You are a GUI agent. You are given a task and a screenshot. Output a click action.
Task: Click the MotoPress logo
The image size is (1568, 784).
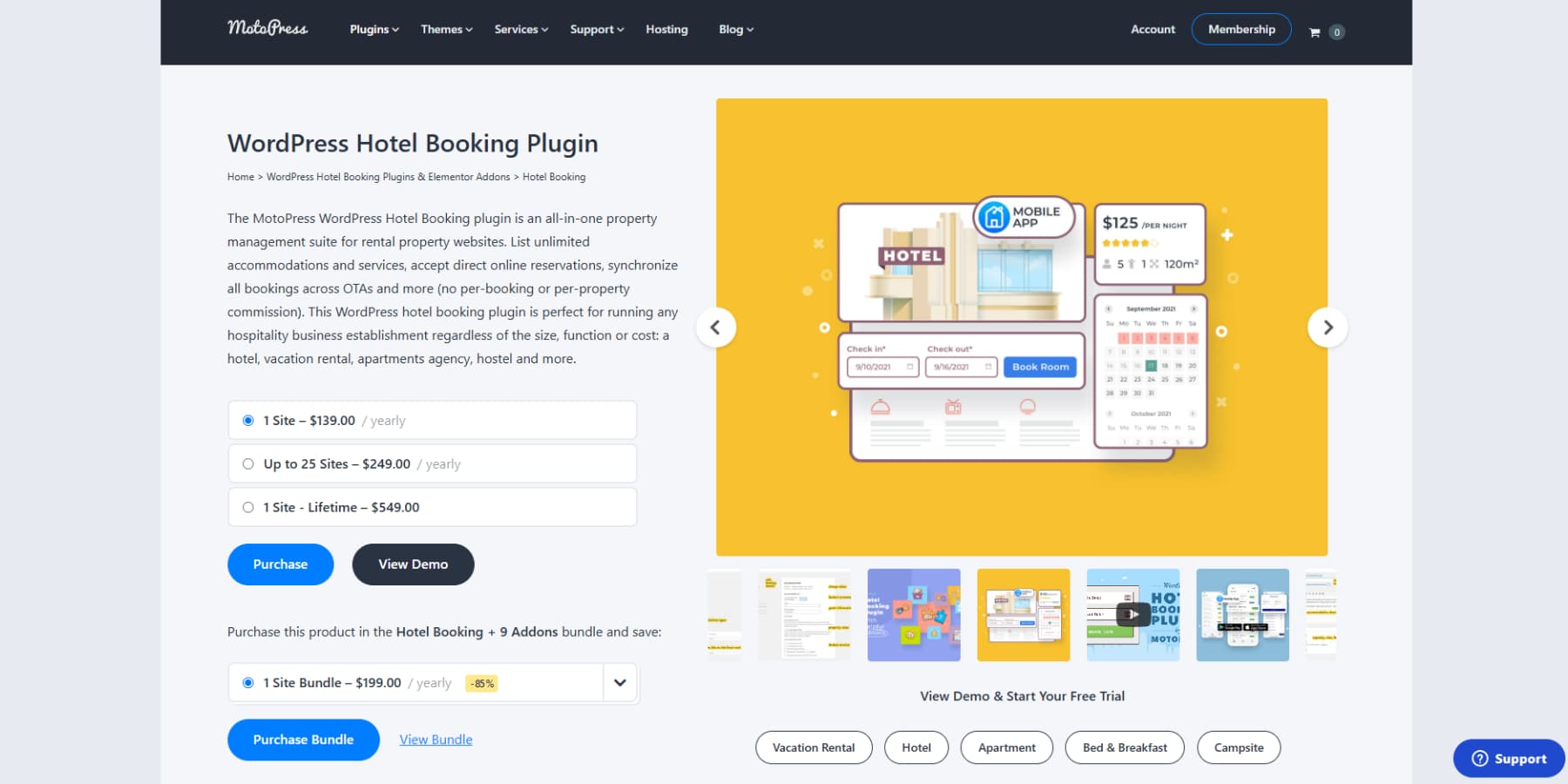point(267,29)
